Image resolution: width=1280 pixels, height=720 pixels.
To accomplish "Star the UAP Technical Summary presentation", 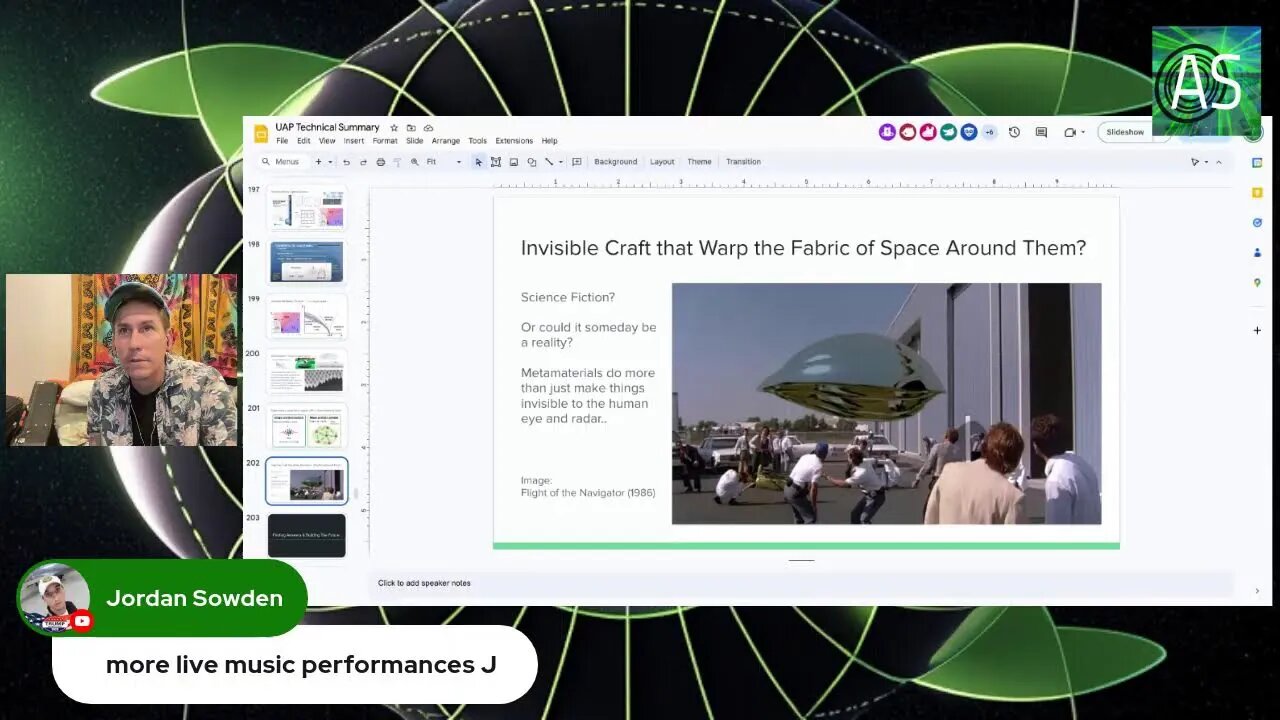I will click(394, 128).
